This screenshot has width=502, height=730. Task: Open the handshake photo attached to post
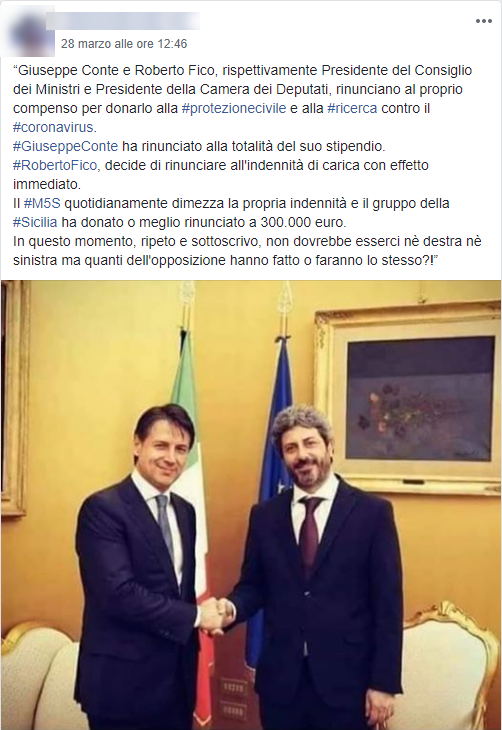pyautogui.click(x=251, y=505)
